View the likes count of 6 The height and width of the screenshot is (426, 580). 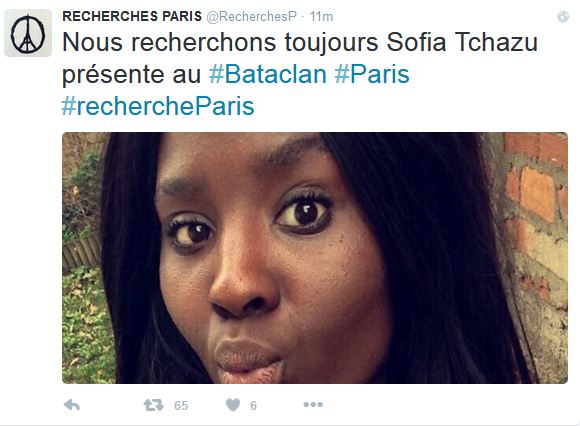tap(253, 406)
